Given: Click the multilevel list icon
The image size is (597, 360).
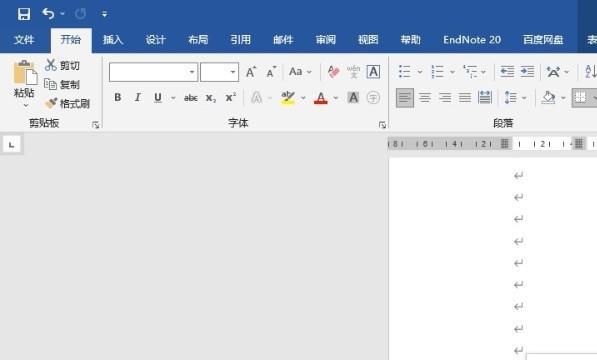Looking at the screenshot, I should pyautogui.click(x=470, y=72).
